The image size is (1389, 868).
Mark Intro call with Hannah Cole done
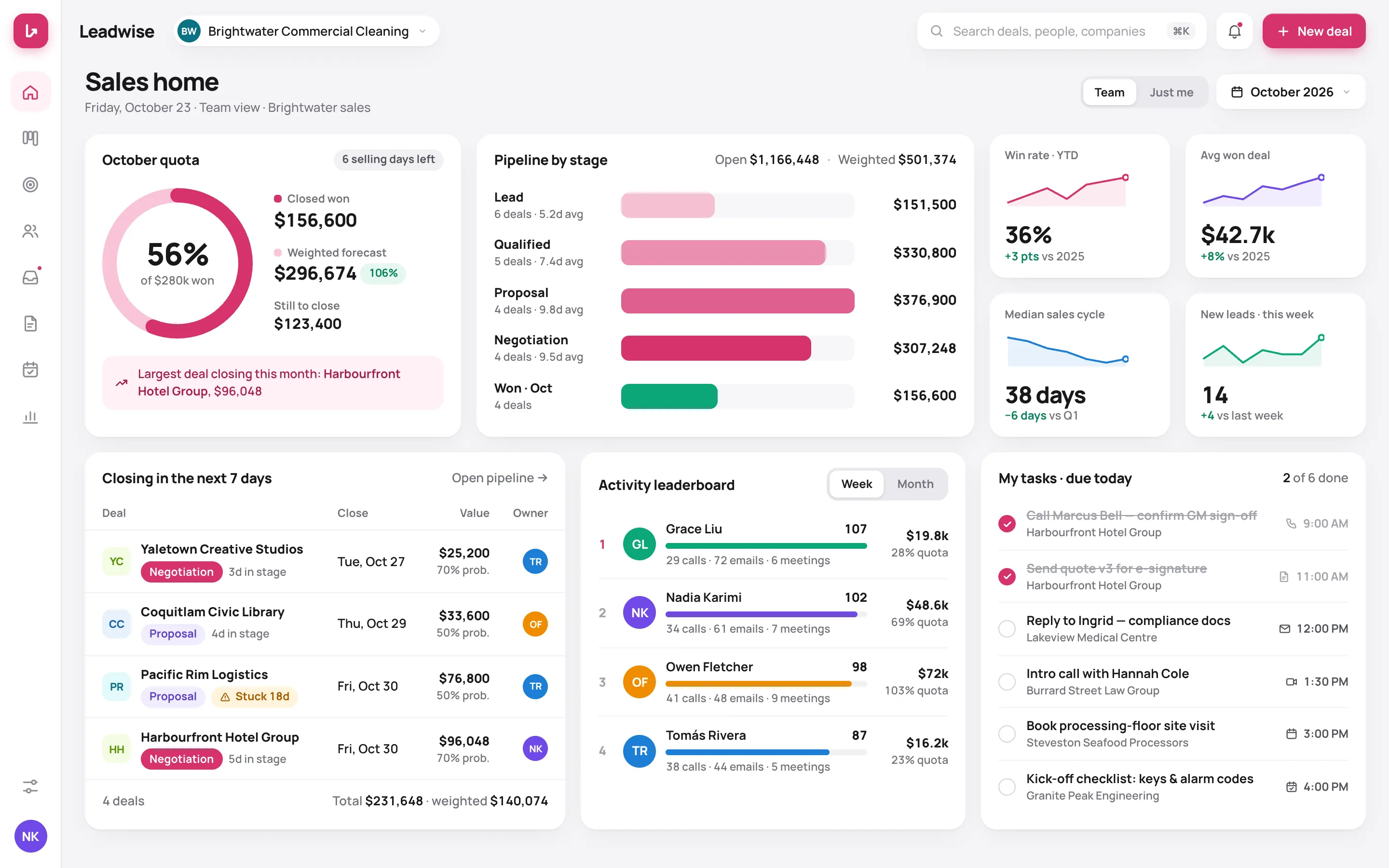[x=1007, y=681]
